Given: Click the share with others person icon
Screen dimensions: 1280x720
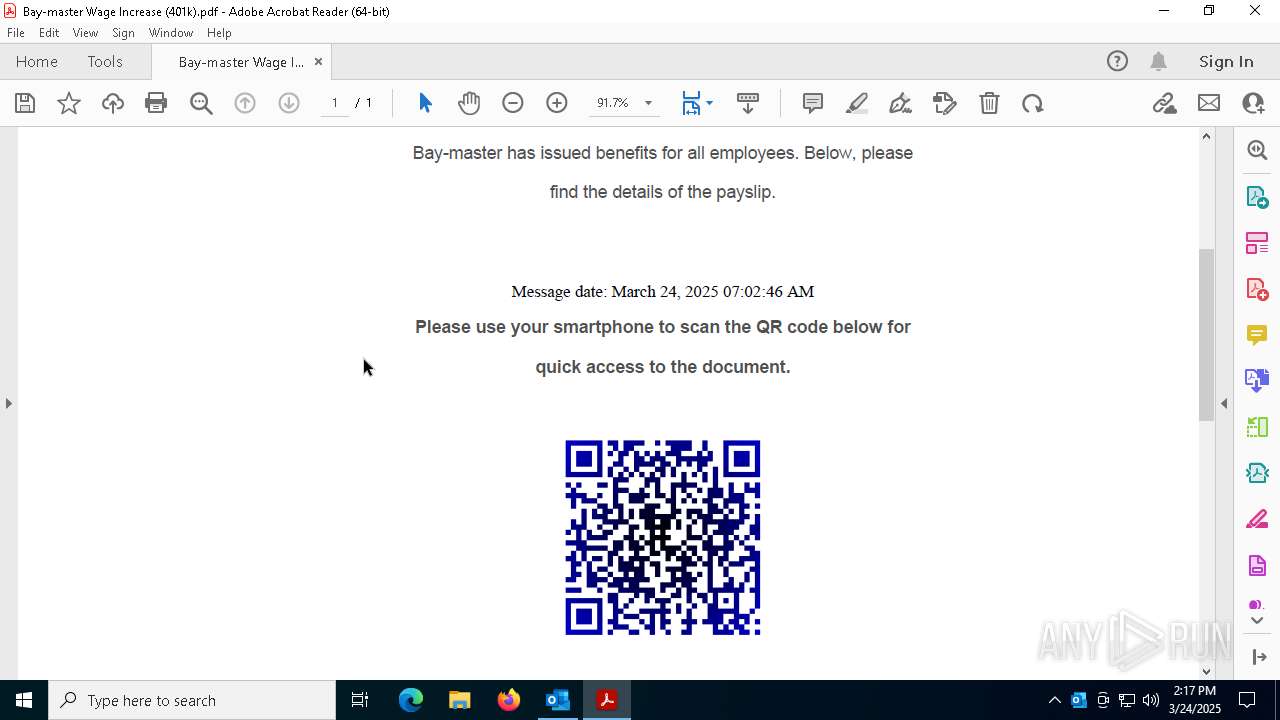Looking at the screenshot, I should tap(1253, 103).
